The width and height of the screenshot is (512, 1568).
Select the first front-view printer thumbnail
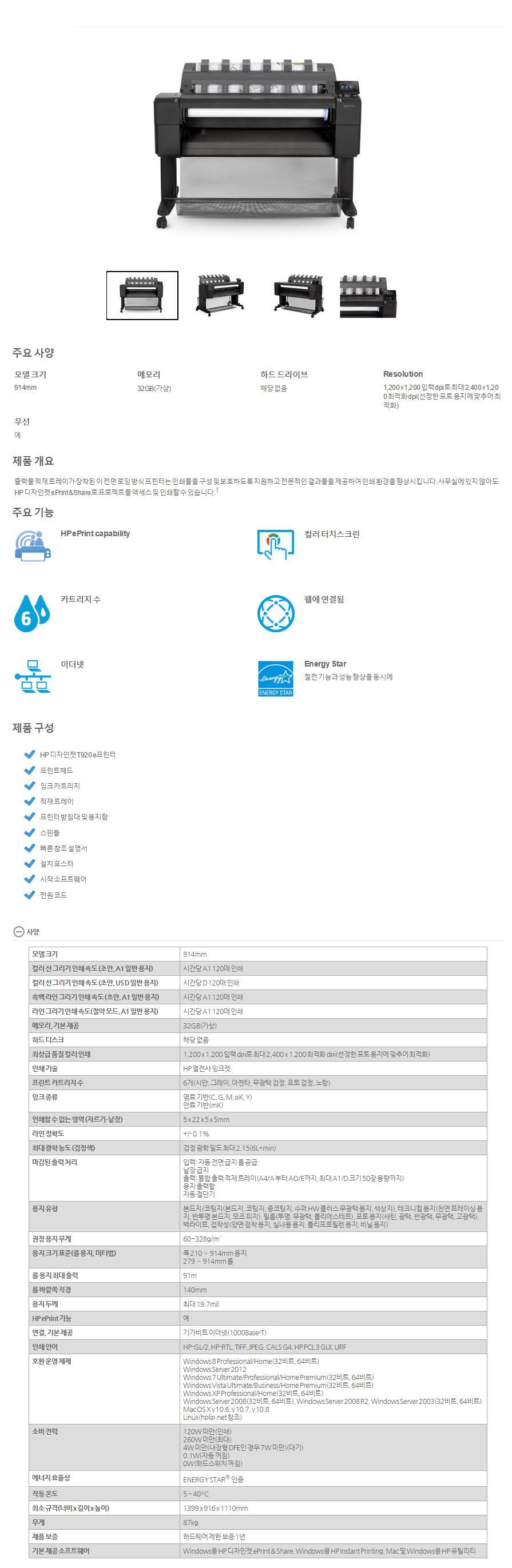point(142,295)
